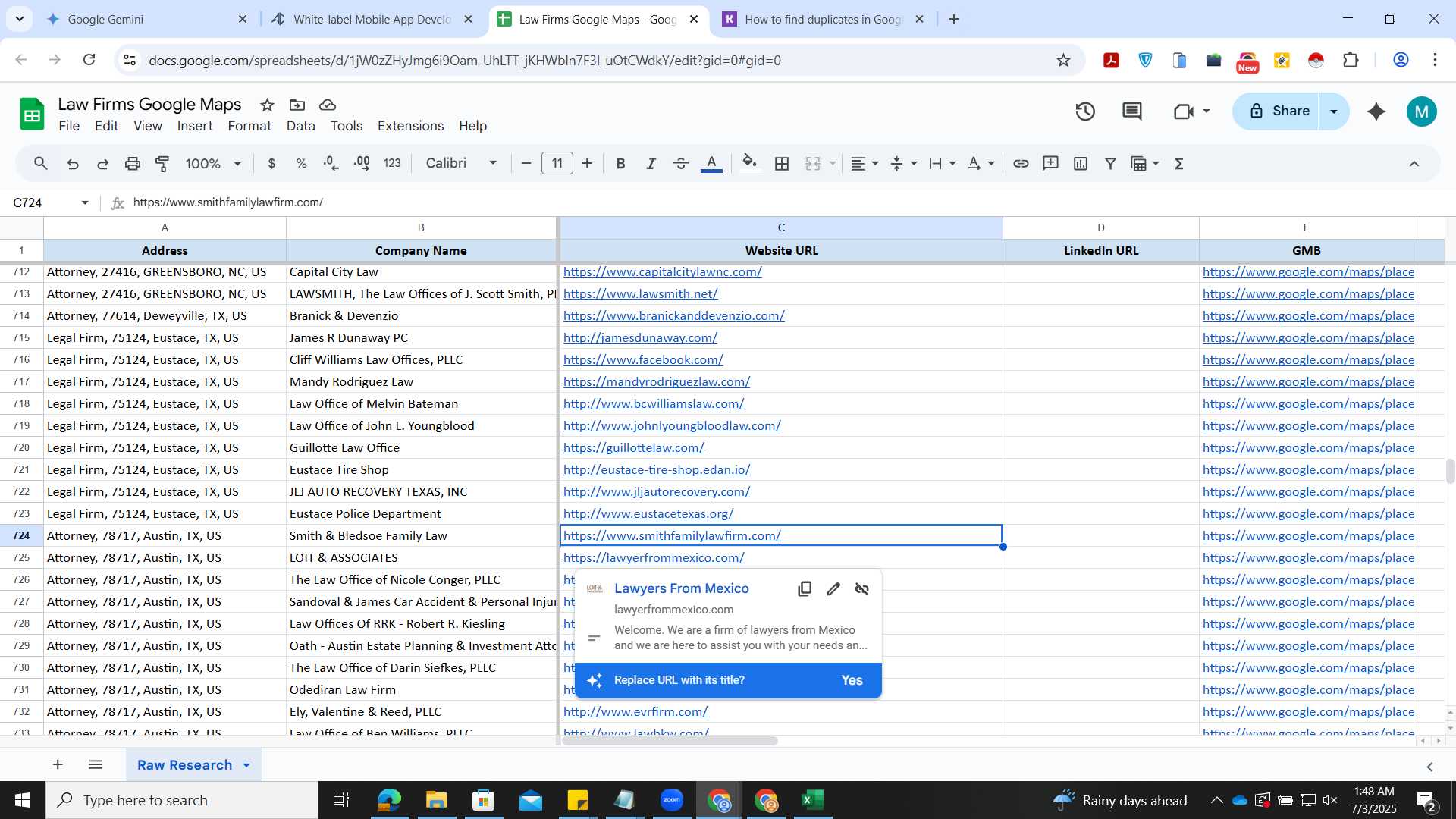Increase font size plus button
The image size is (1456, 819).
click(x=587, y=163)
